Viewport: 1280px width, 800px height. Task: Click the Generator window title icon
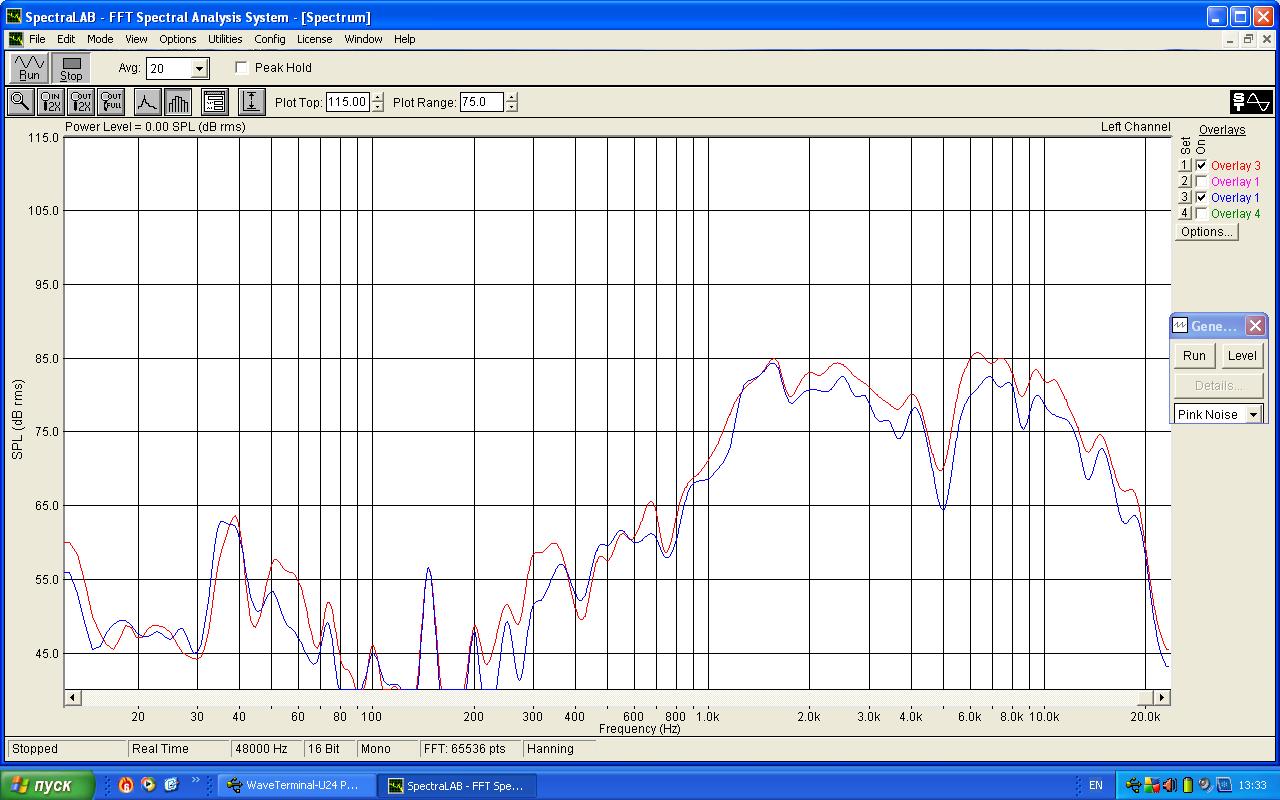click(x=1180, y=326)
